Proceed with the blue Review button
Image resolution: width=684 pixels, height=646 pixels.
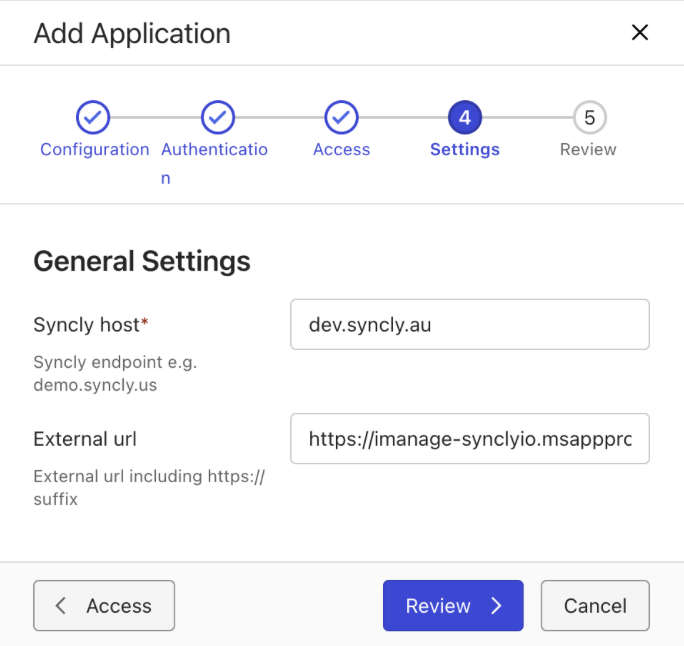coord(453,605)
